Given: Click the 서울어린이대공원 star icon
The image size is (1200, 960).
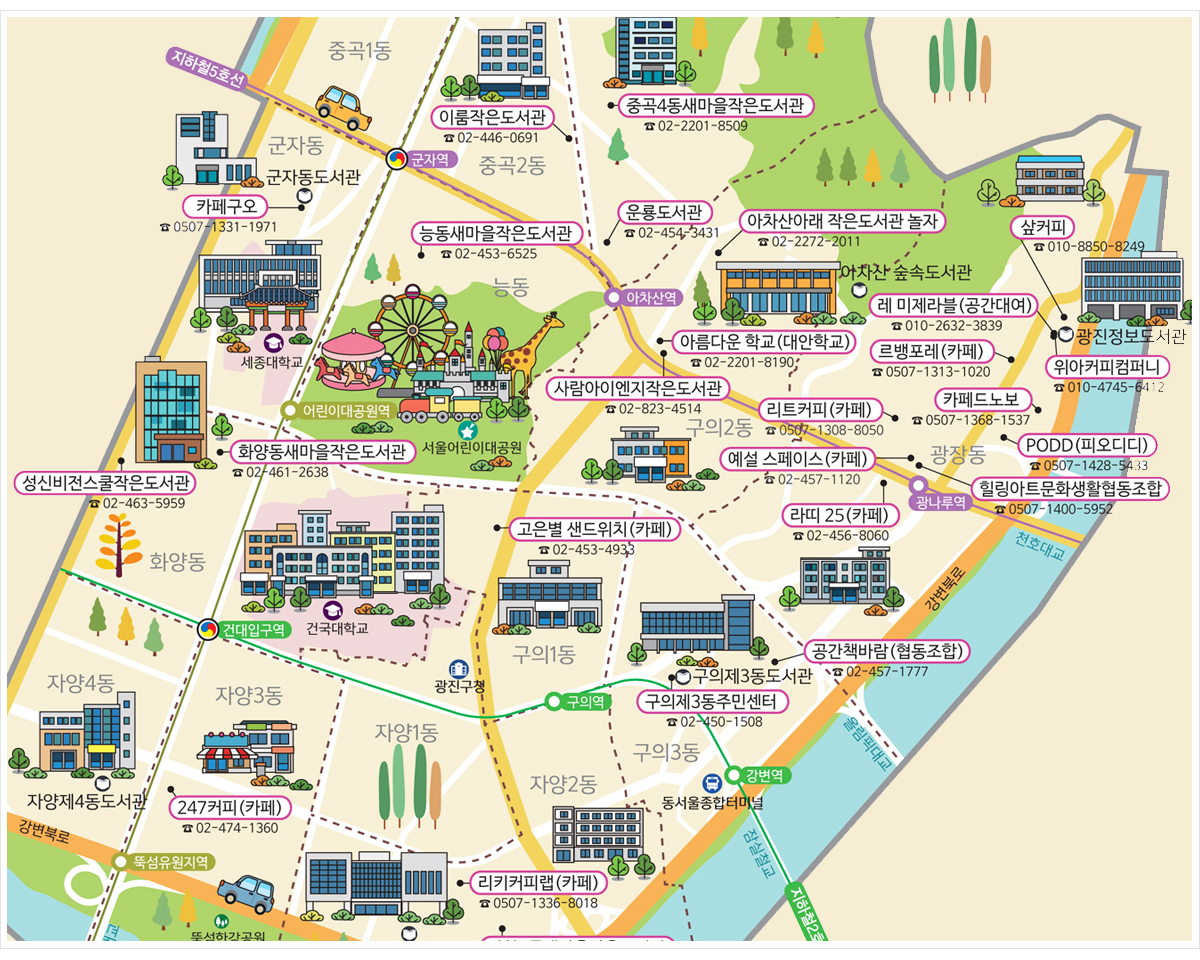Looking at the screenshot, I should [467, 430].
